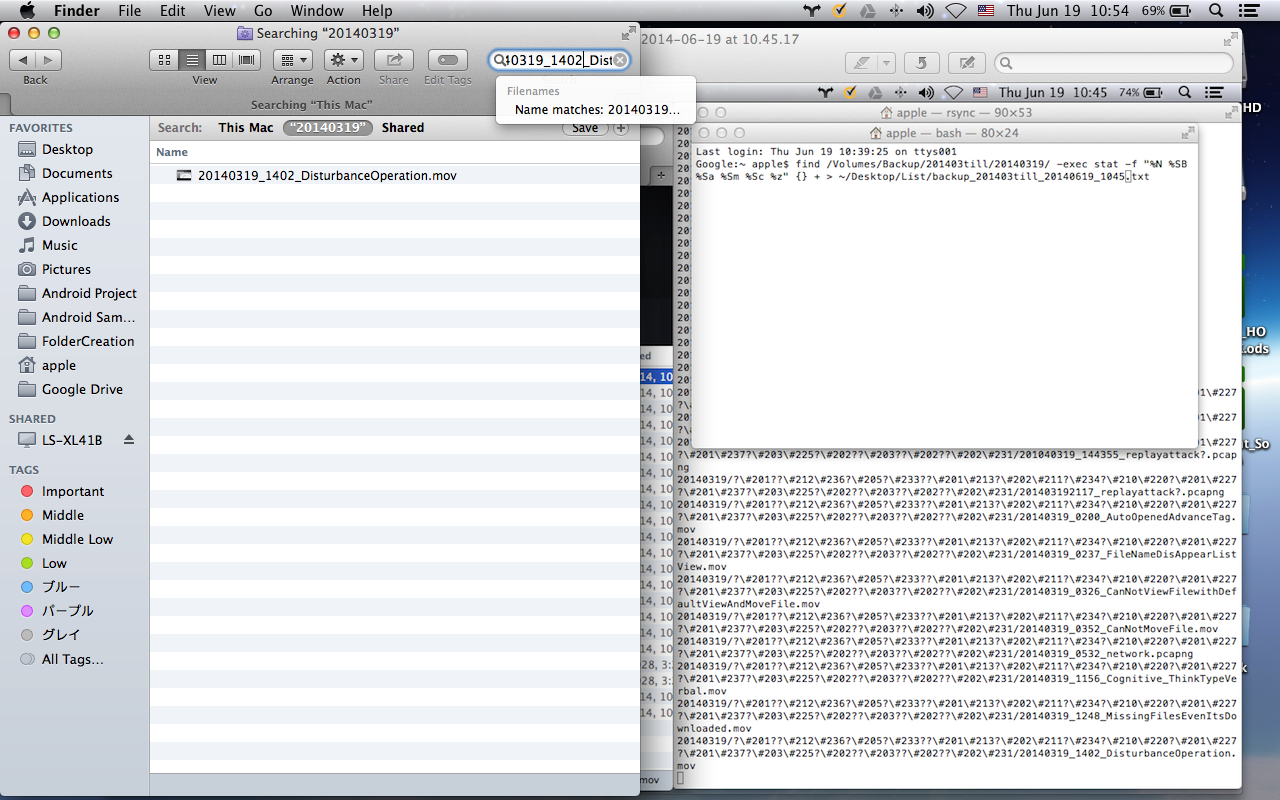Viewport: 1280px width, 800px height.
Task: Eject the LS-XL41B device
Action: pos(128,440)
